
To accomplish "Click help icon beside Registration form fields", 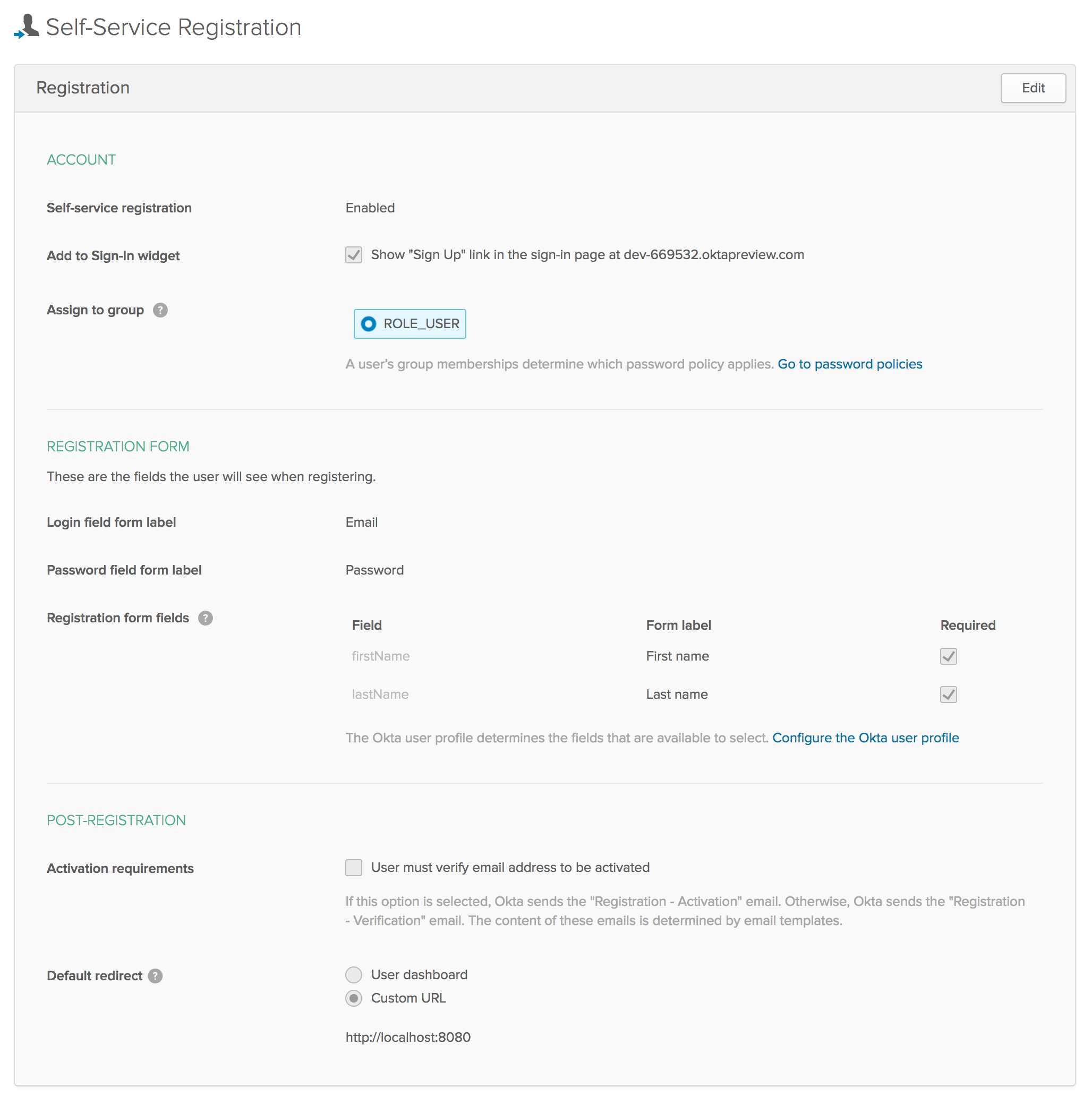I will click(x=206, y=618).
